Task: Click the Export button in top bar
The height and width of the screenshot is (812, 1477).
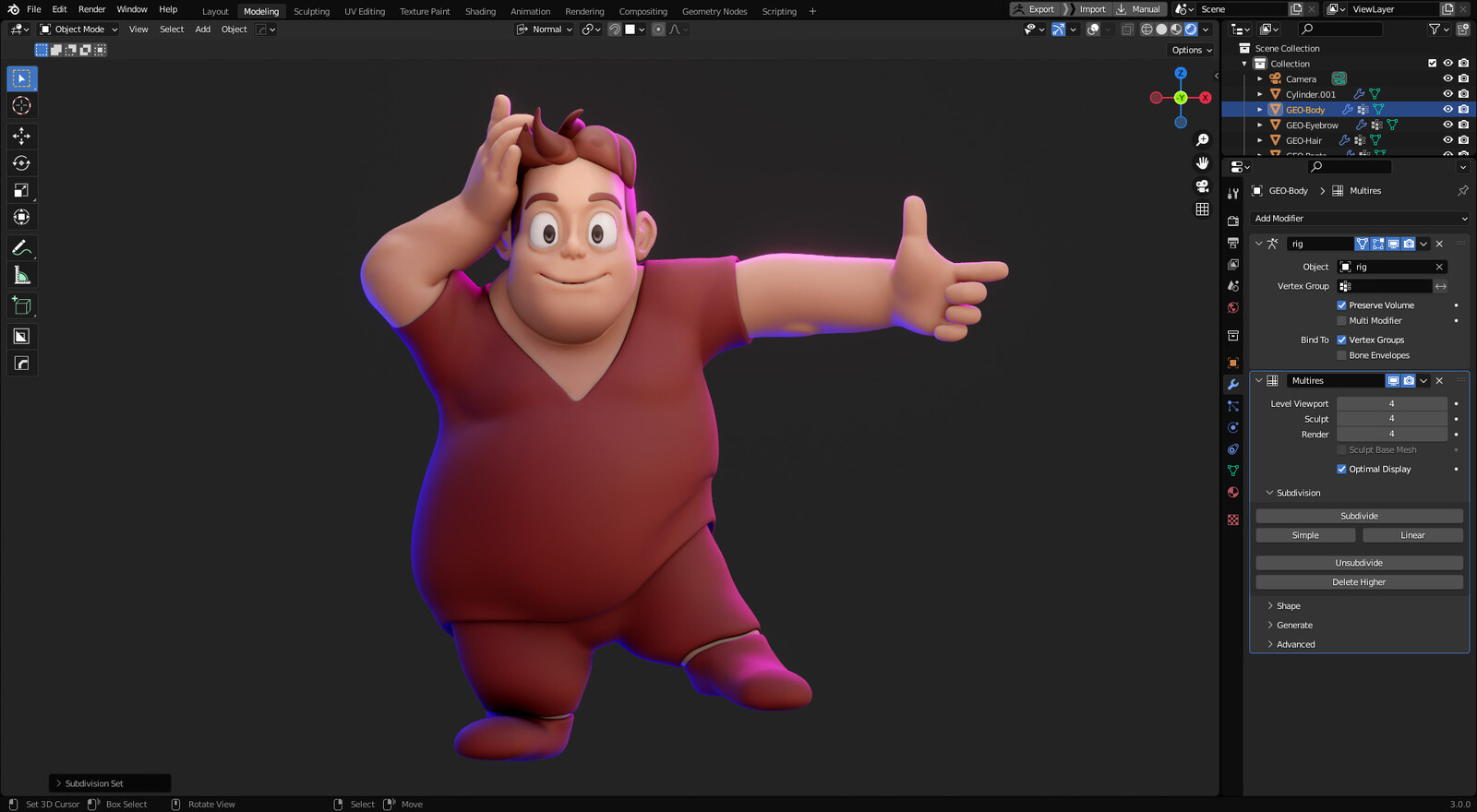Action: tap(1035, 9)
